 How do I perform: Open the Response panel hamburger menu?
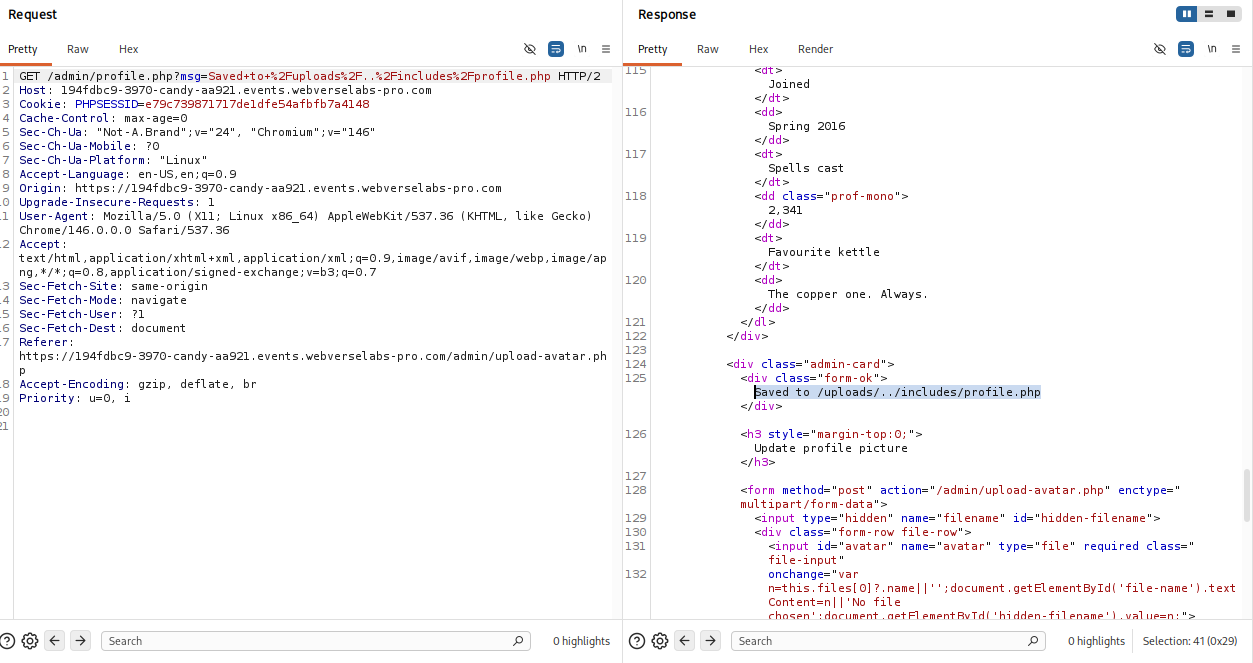1236,49
